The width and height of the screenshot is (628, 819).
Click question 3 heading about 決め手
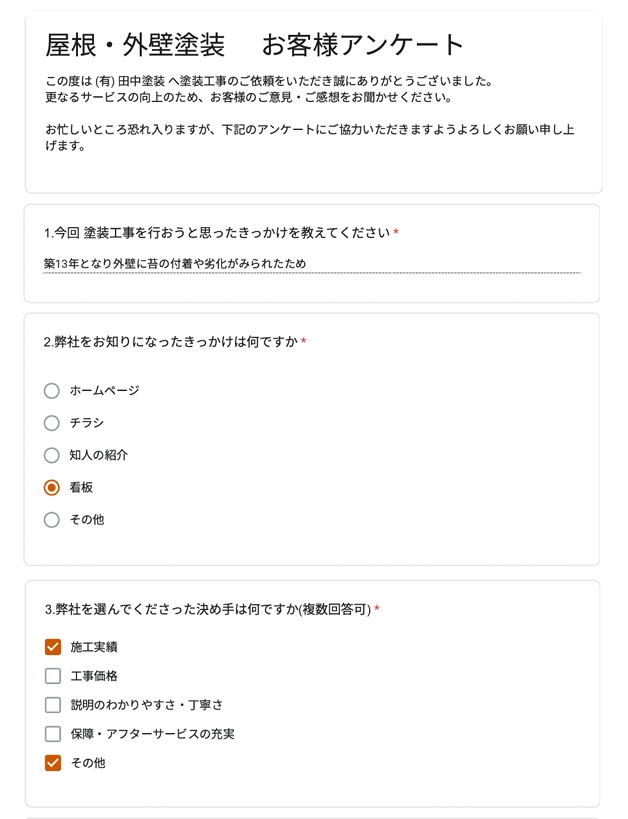tap(208, 609)
